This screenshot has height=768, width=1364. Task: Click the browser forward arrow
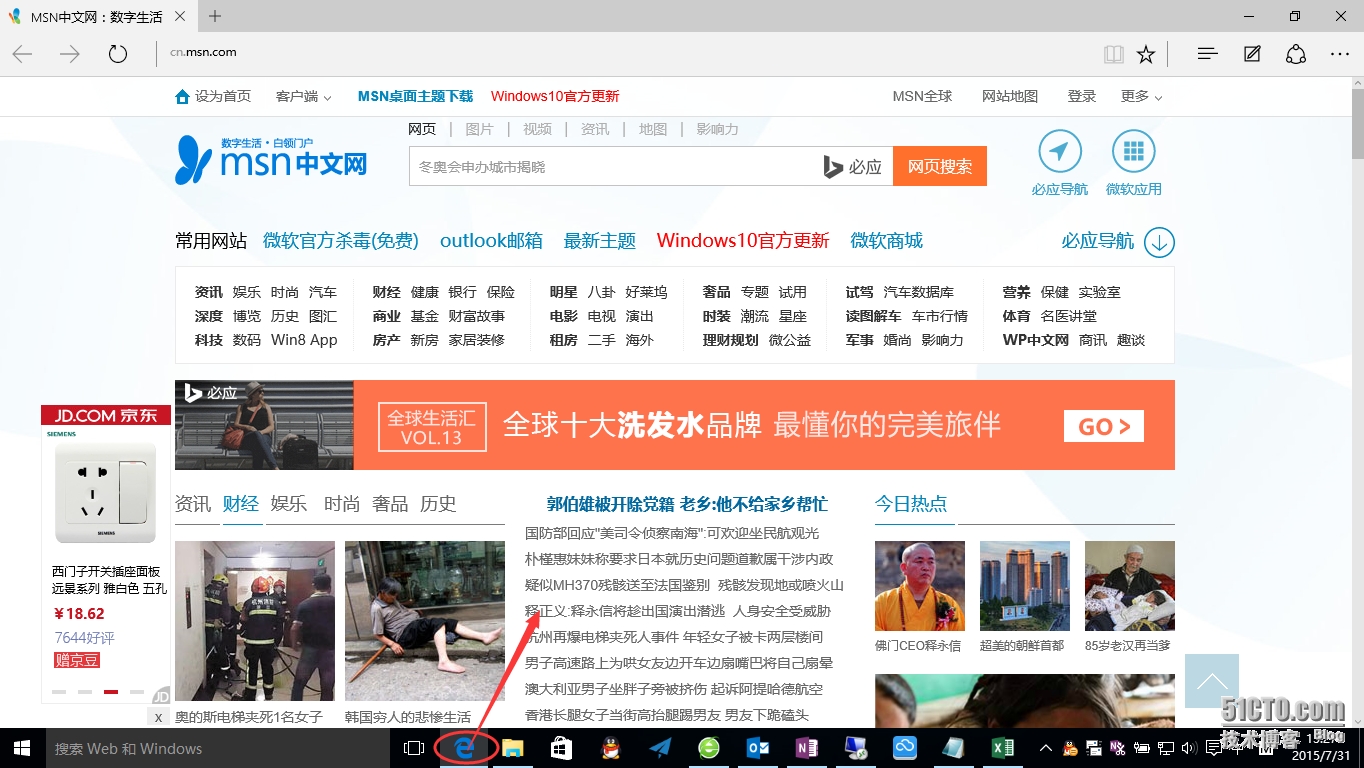pyautogui.click(x=70, y=54)
